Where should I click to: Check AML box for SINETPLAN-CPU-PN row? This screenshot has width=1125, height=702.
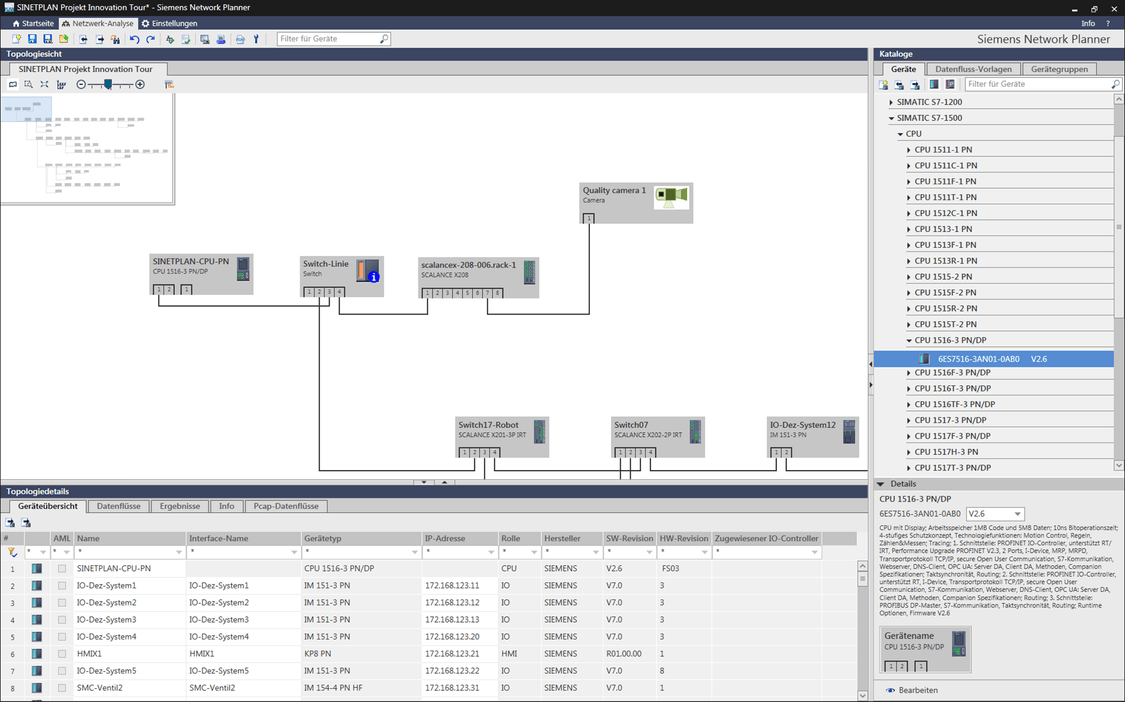tap(62, 568)
